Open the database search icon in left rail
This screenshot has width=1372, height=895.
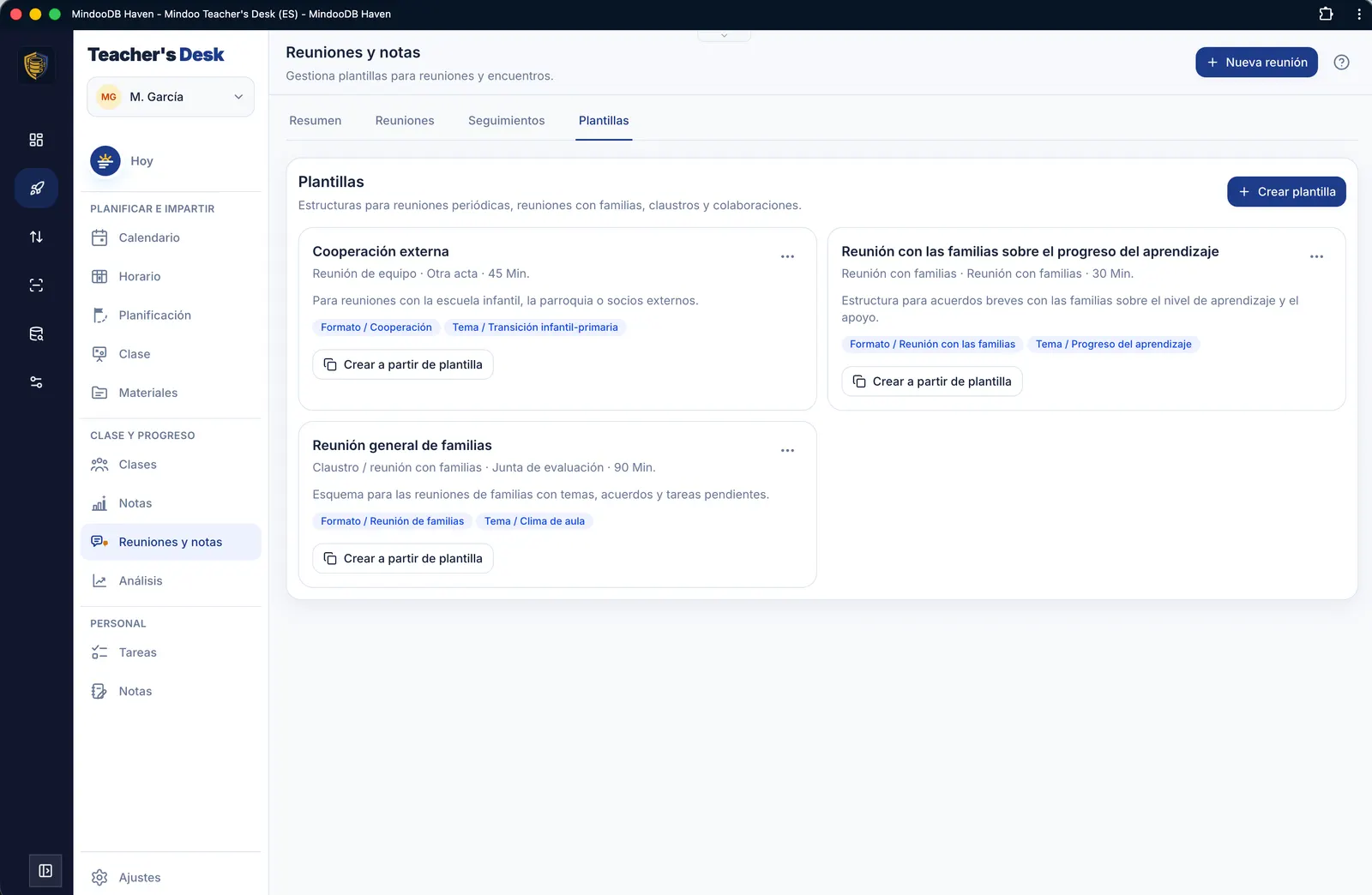pyautogui.click(x=36, y=333)
